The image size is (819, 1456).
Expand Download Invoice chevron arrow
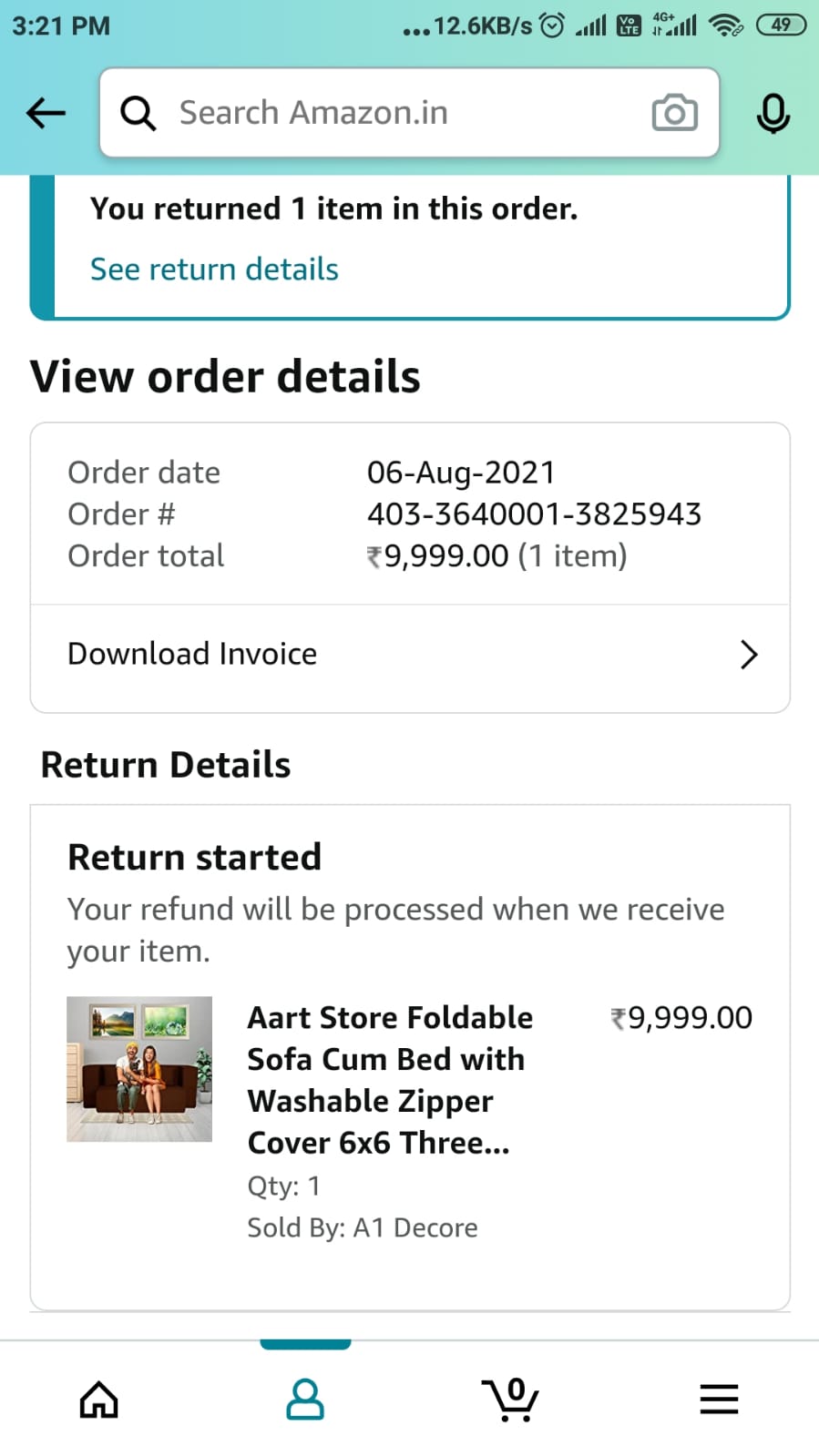click(x=749, y=654)
